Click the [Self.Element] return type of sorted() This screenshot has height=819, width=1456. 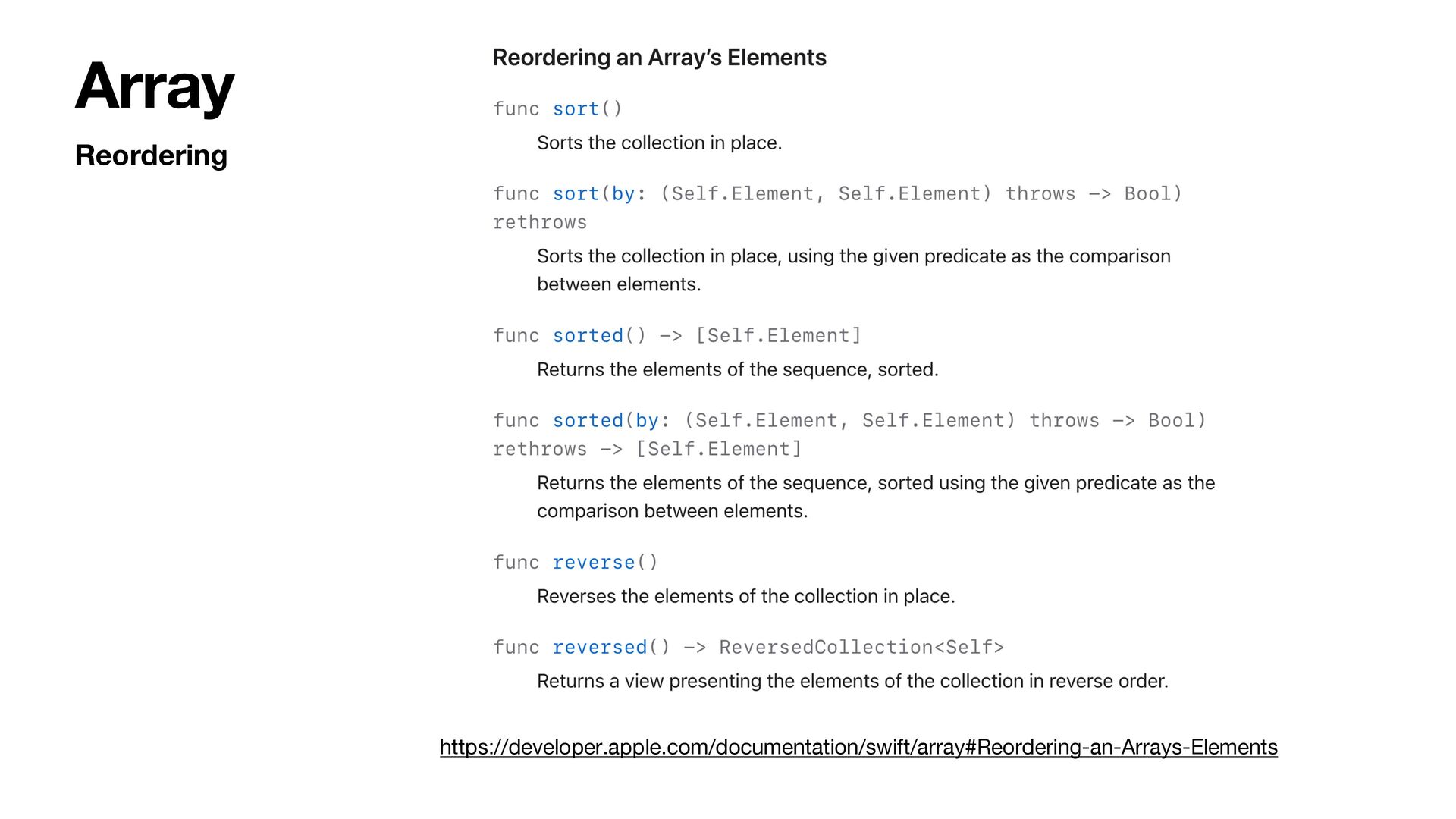point(779,336)
